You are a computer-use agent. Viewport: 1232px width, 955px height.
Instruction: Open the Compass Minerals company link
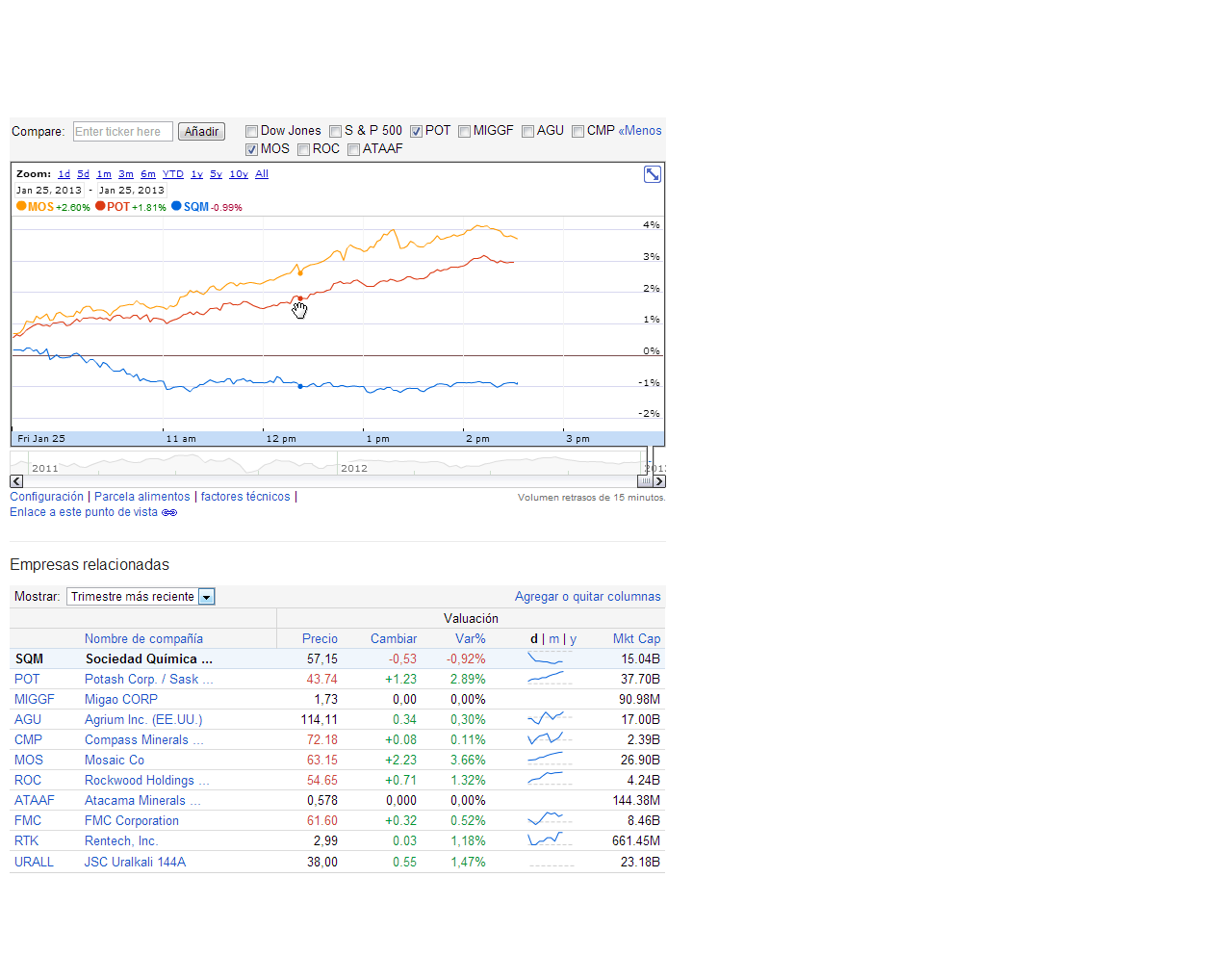144,739
